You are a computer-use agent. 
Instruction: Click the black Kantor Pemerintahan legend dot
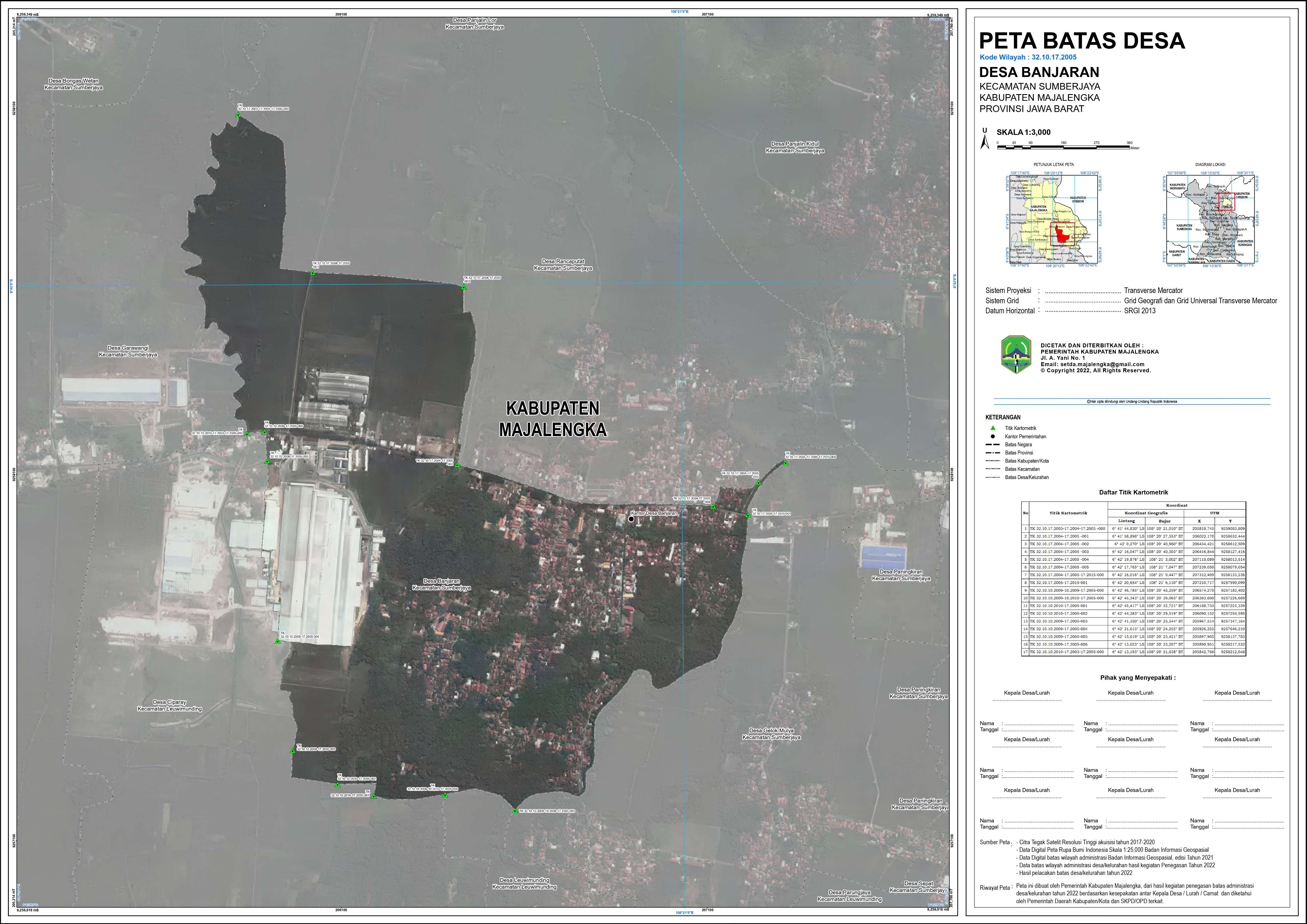tap(993, 436)
